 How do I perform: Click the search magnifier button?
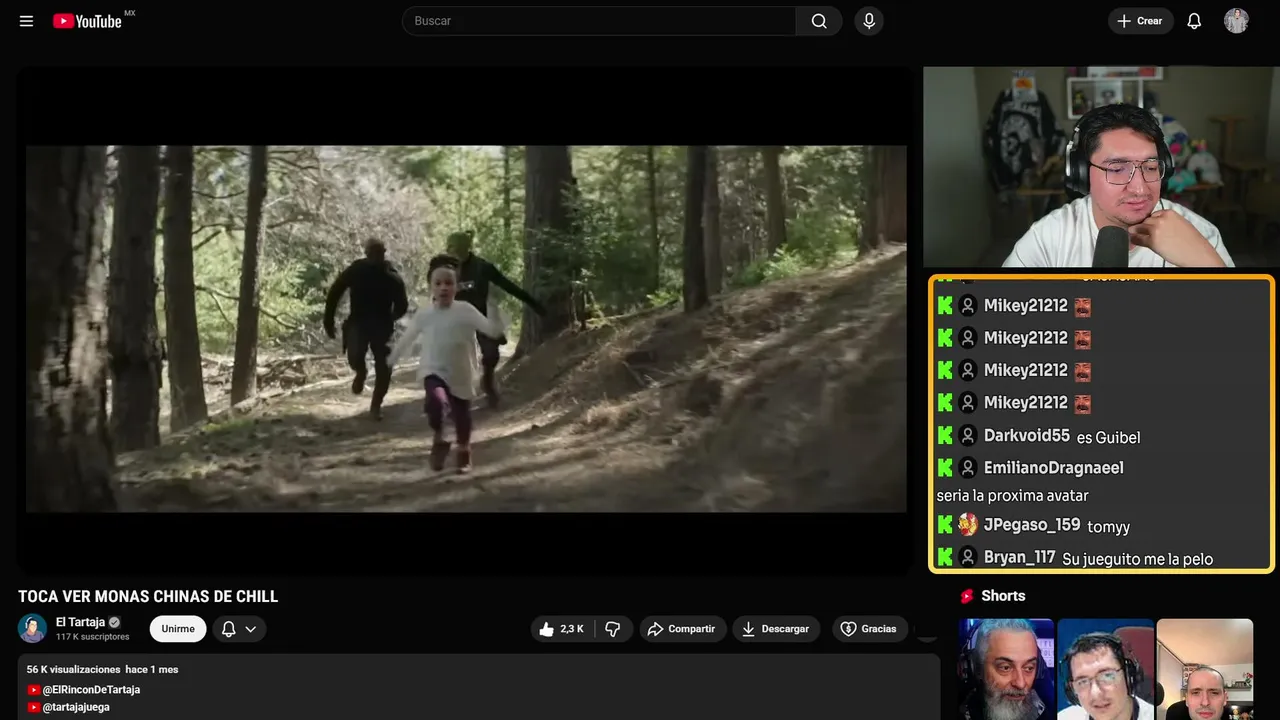click(819, 21)
